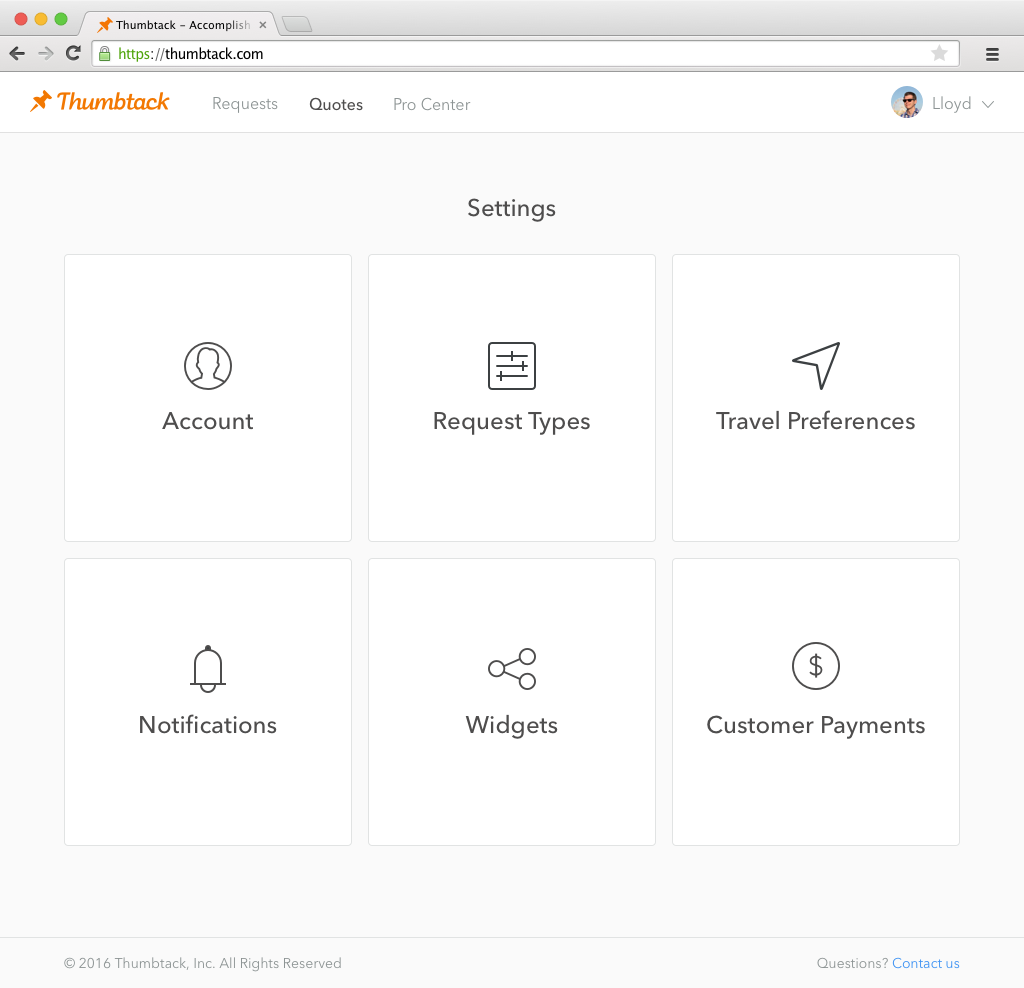Click the Customer Payments dollar icon
1024x988 pixels.
pos(816,666)
